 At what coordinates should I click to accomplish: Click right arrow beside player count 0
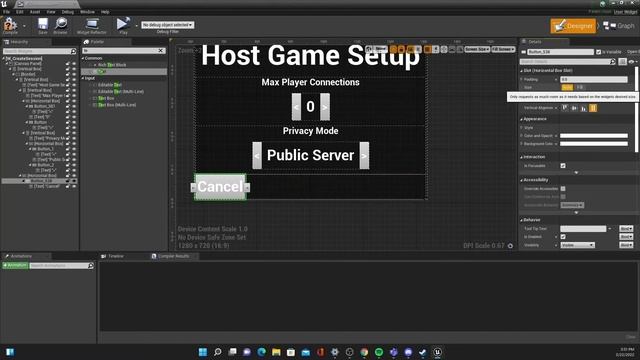(325, 107)
